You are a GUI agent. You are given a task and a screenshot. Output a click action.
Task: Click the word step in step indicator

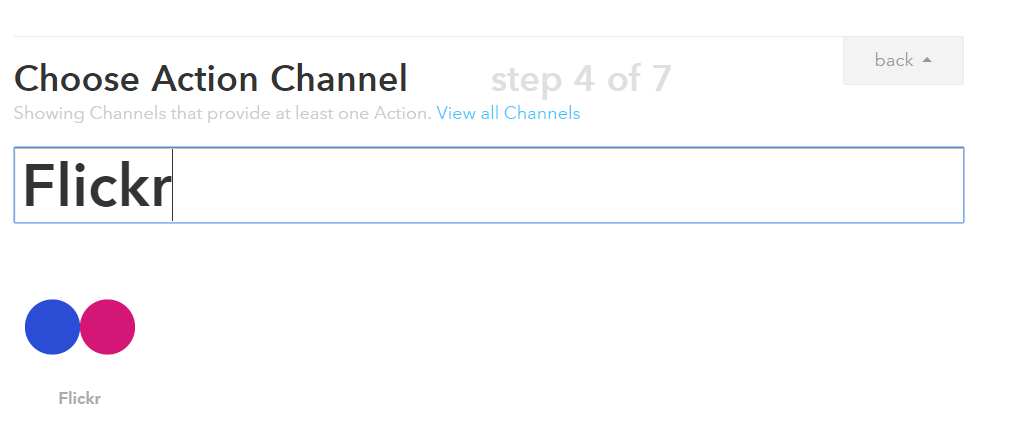[x=528, y=78]
